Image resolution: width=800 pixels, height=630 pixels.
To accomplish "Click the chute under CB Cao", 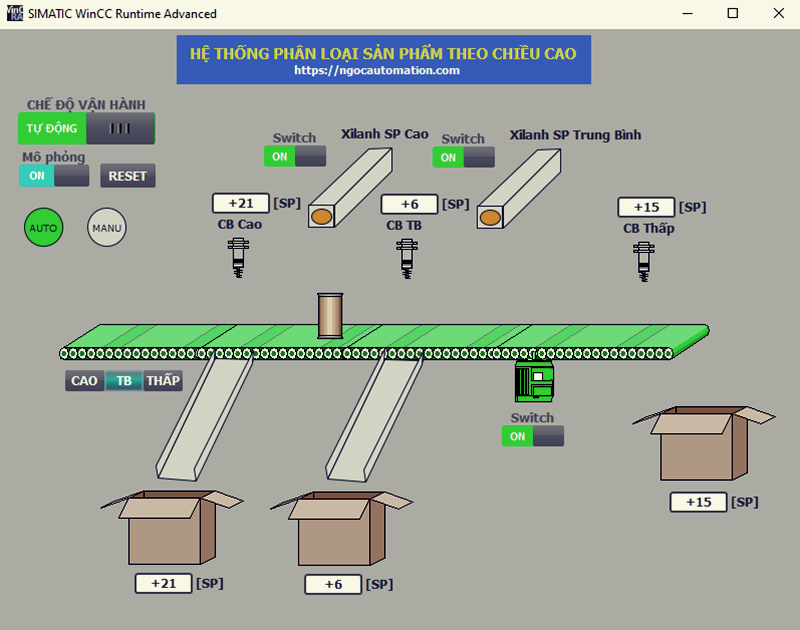I will [205, 417].
